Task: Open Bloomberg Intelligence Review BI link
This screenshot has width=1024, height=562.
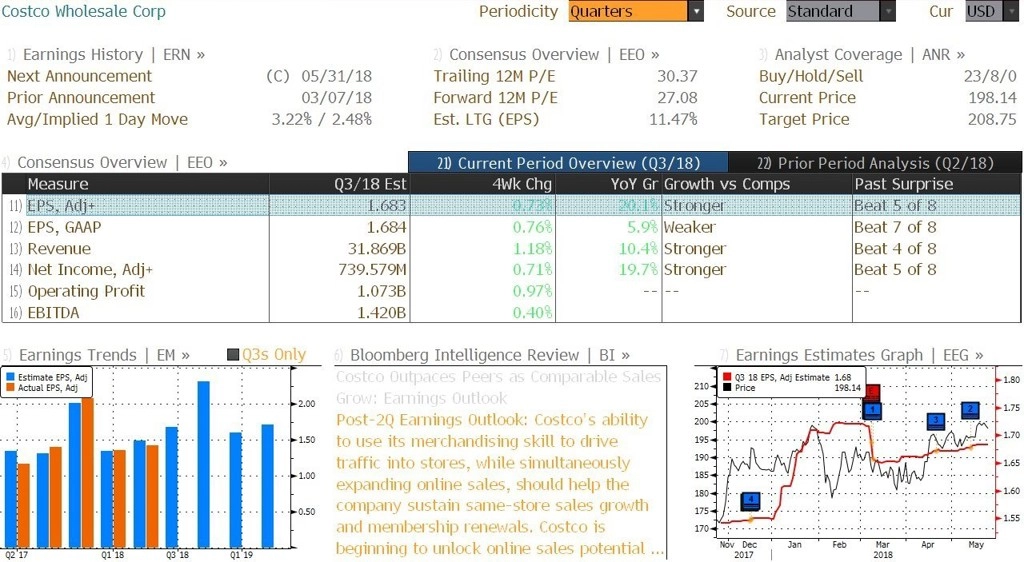Action: pos(482,355)
